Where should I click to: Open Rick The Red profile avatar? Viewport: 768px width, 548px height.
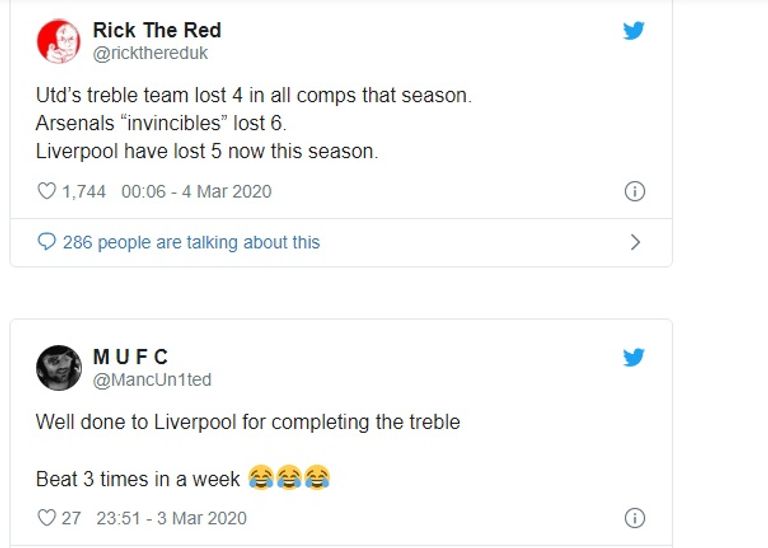(x=58, y=41)
